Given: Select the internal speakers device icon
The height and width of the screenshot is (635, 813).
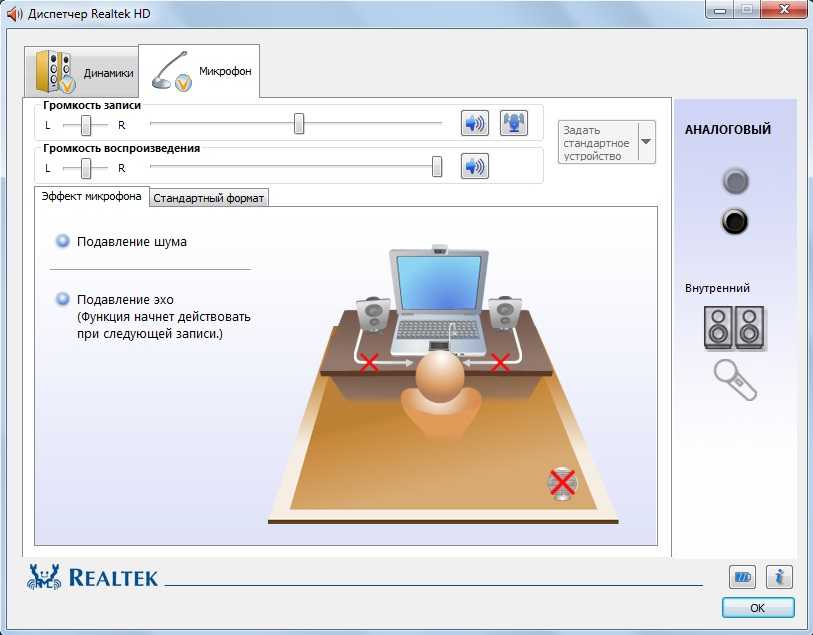Looking at the screenshot, I should point(734,327).
